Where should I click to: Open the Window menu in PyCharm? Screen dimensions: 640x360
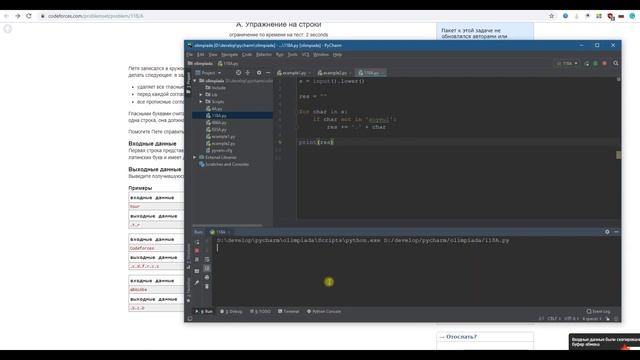321,54
